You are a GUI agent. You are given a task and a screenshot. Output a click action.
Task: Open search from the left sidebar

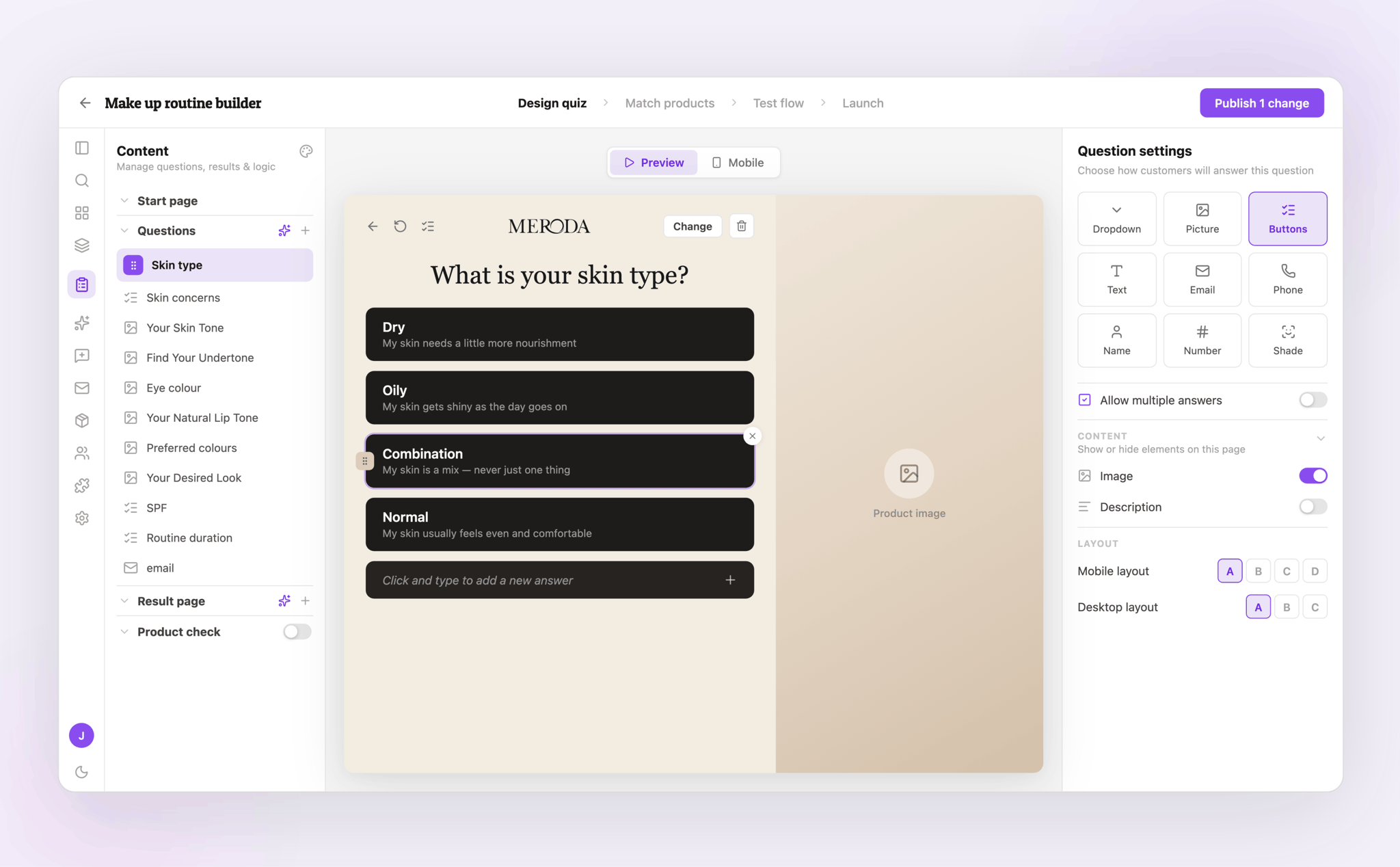click(82, 181)
